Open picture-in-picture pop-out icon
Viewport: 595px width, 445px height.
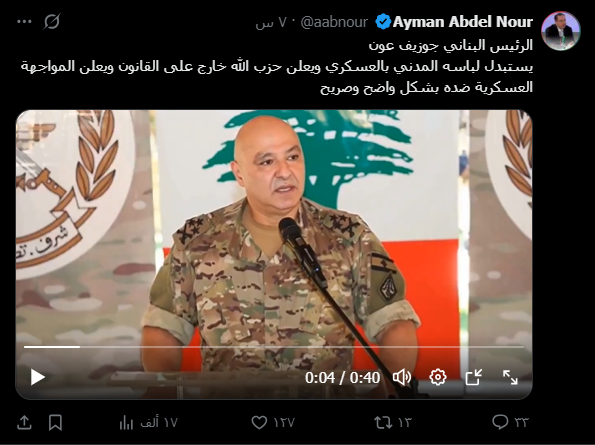click(x=474, y=377)
